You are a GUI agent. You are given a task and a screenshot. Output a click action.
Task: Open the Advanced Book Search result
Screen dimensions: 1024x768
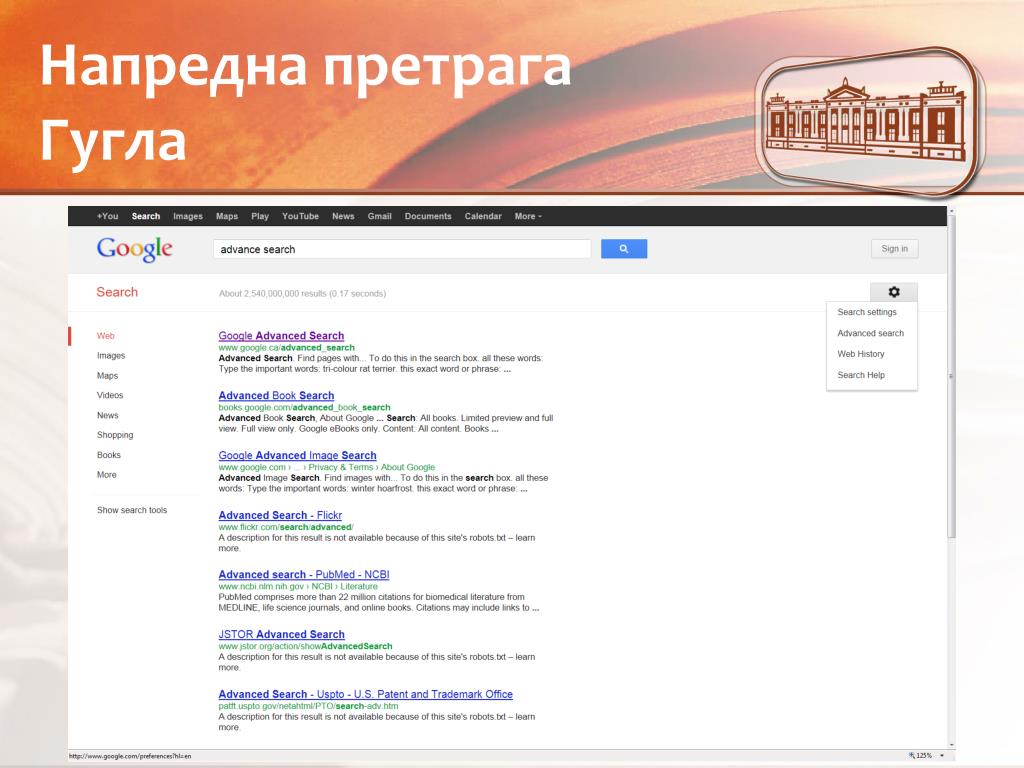pyautogui.click(x=276, y=396)
